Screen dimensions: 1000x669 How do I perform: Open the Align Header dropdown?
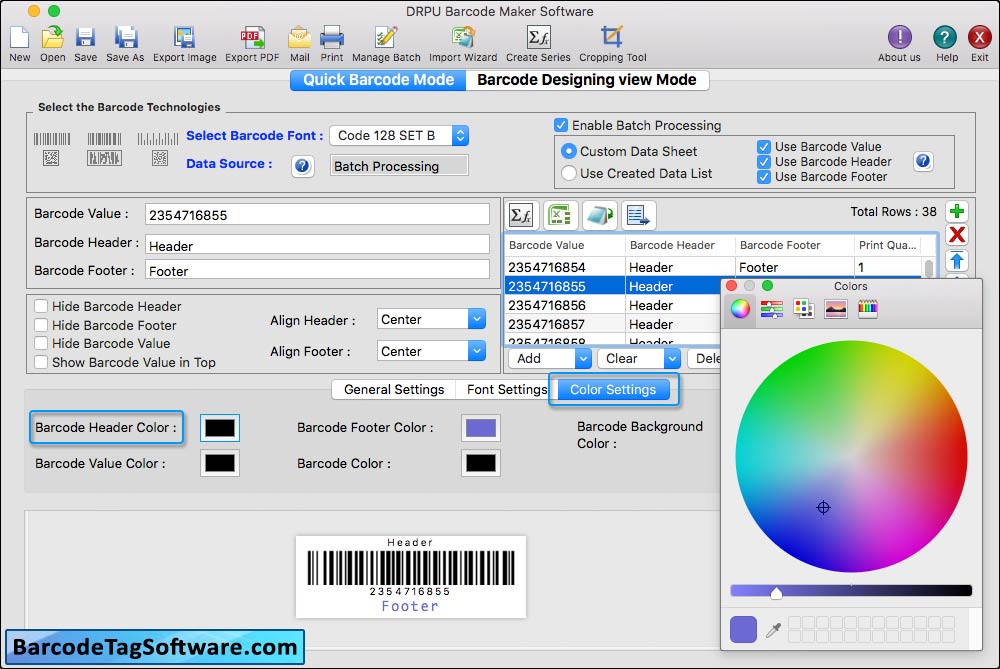point(431,319)
